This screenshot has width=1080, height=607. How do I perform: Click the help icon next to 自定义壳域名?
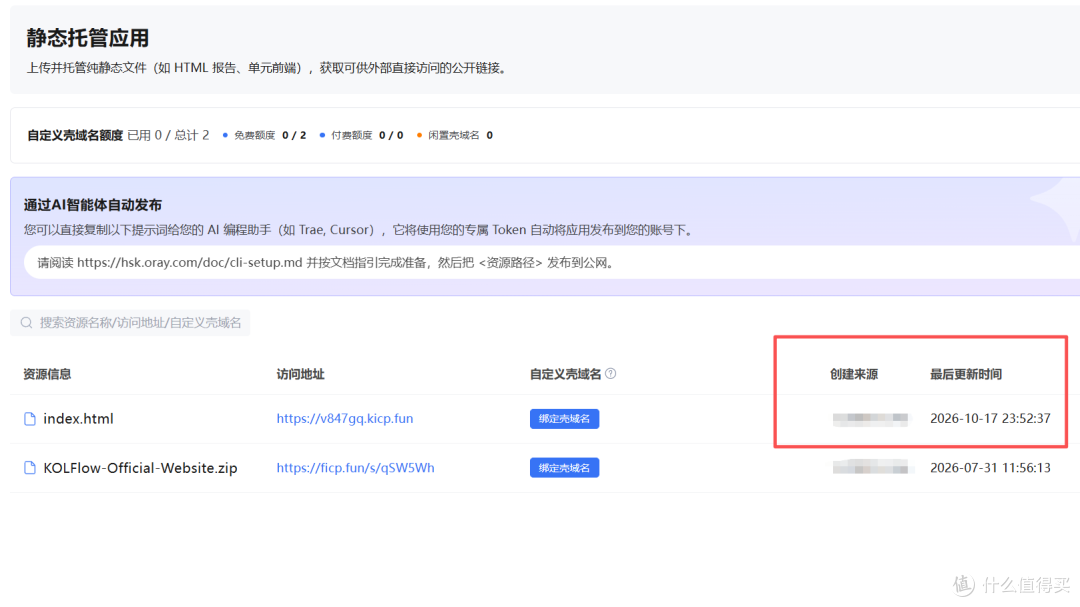coord(610,373)
